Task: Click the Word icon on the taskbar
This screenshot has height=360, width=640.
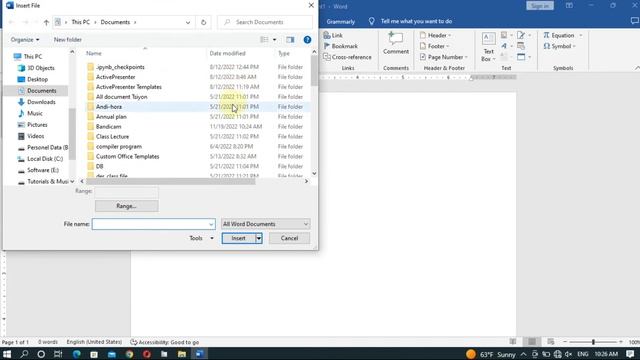Action: [x=200, y=354]
